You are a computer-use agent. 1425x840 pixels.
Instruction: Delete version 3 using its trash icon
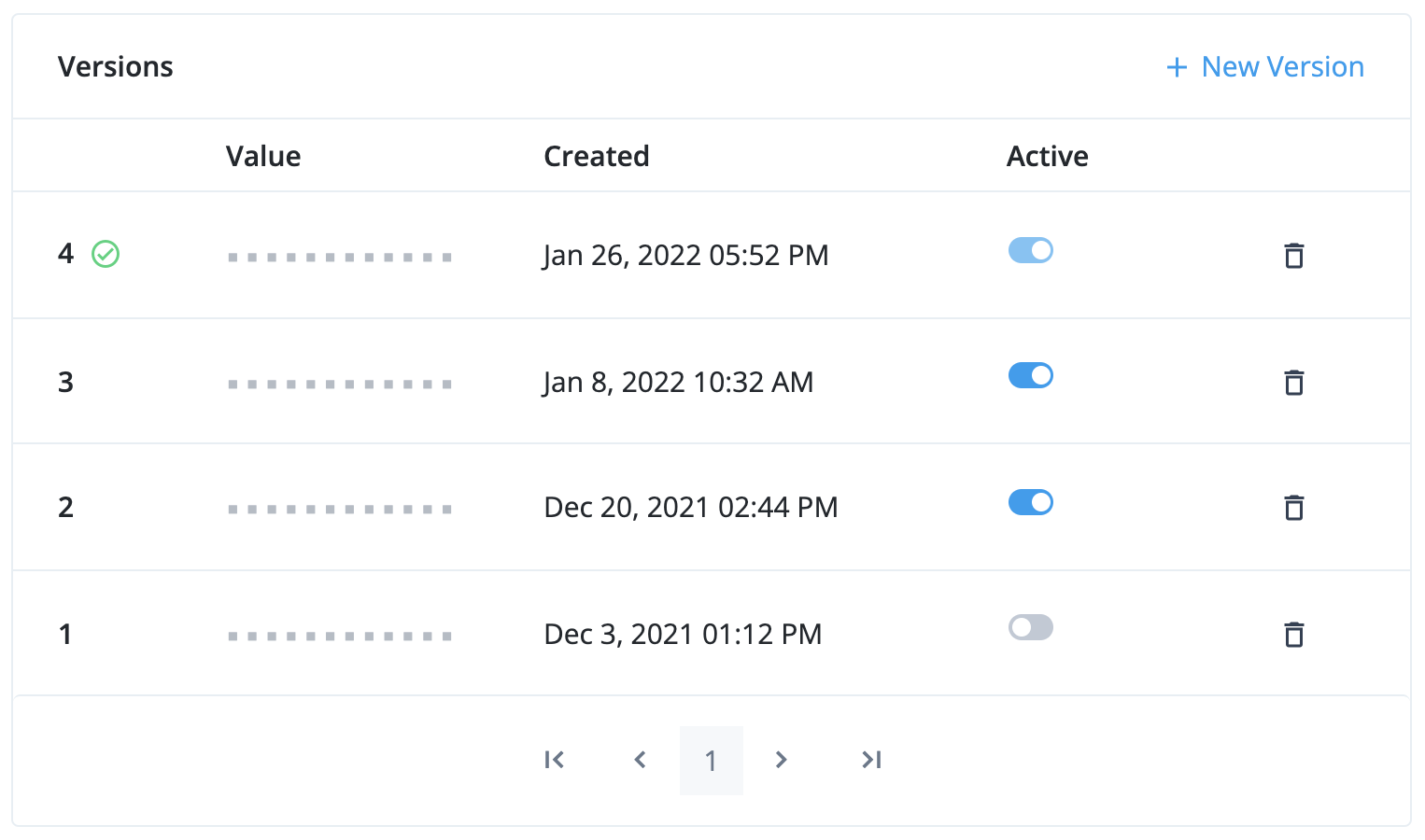click(1294, 383)
